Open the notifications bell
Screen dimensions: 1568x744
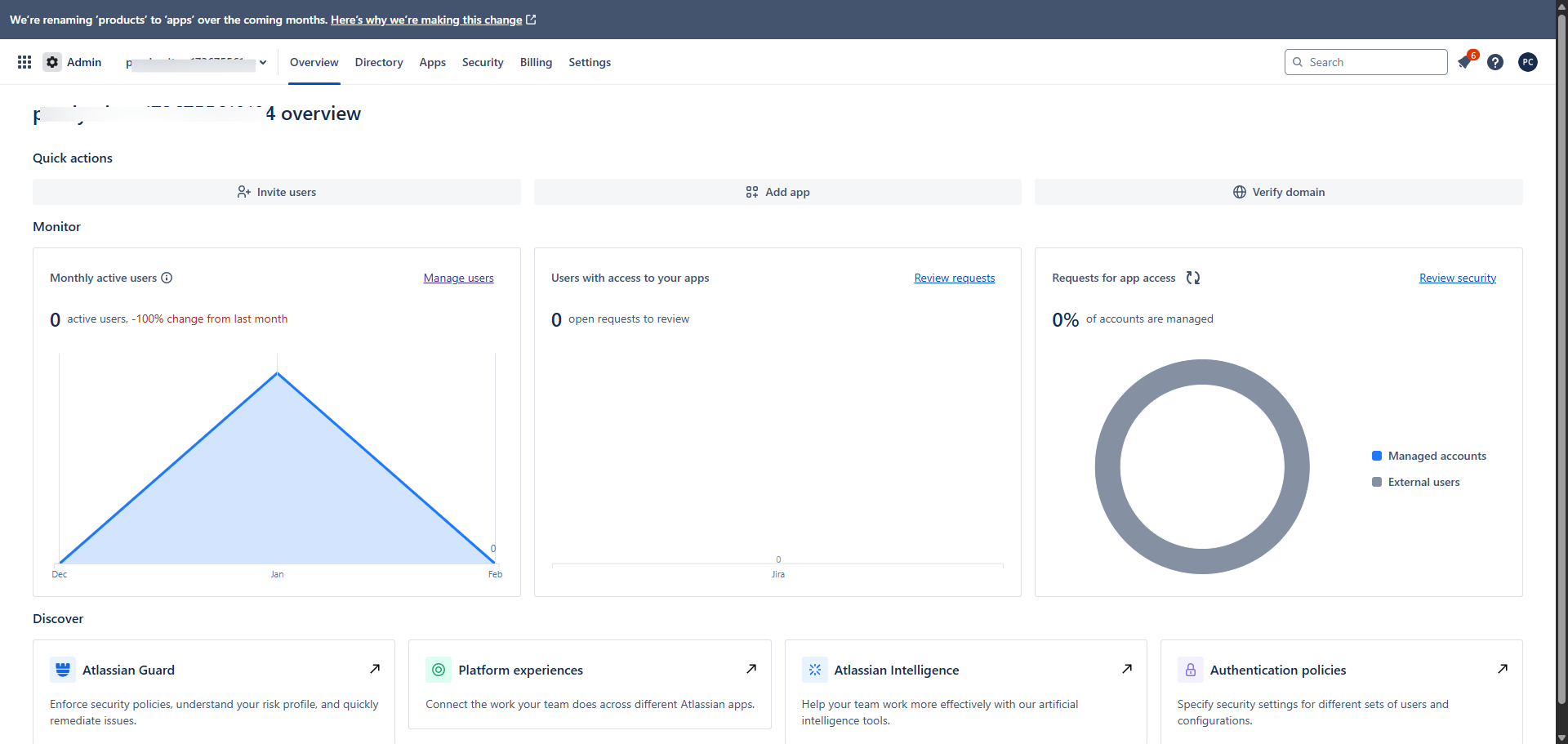[1464, 62]
